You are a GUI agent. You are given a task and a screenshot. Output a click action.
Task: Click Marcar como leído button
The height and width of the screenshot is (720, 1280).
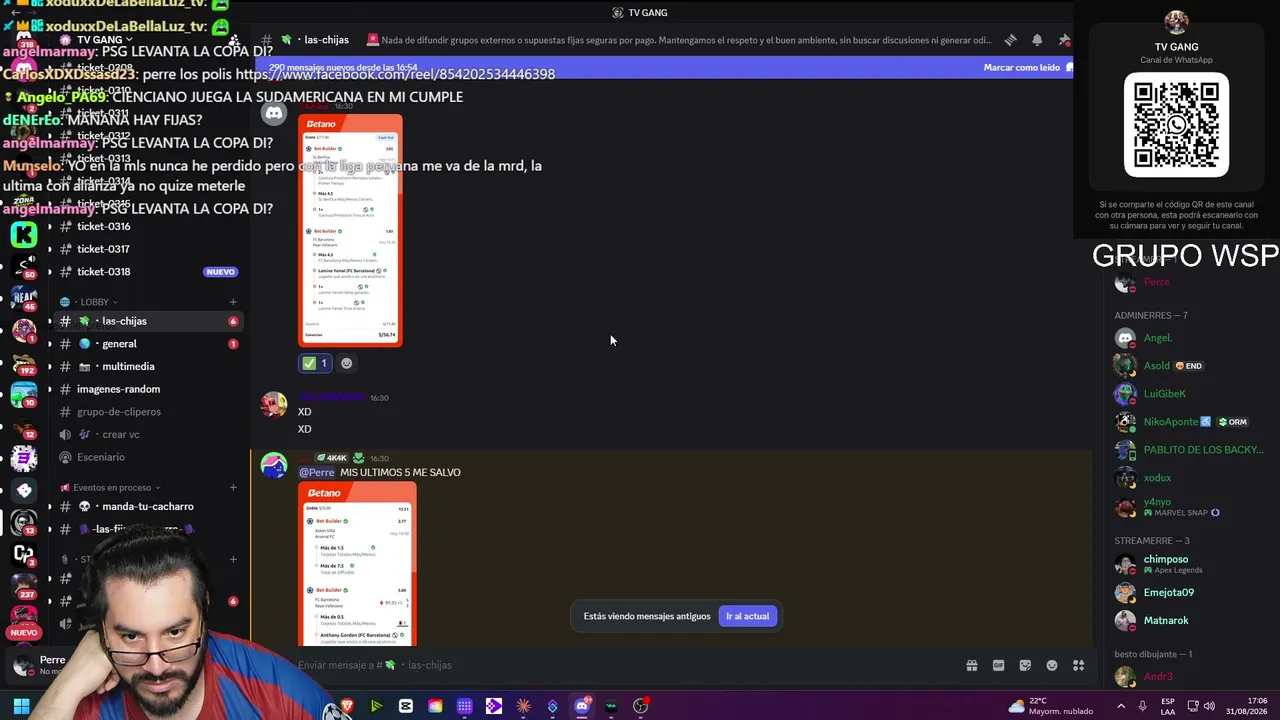(x=1028, y=68)
